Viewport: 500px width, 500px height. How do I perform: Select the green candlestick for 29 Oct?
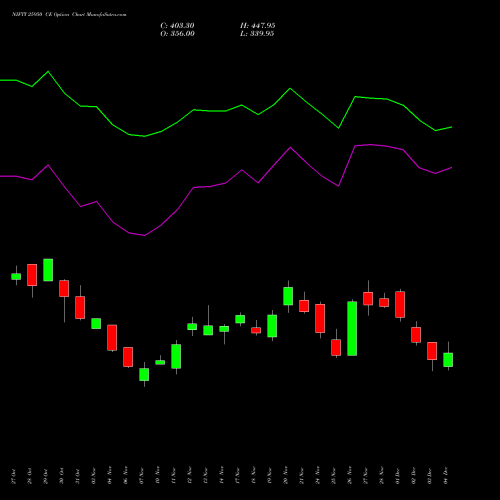(48, 270)
